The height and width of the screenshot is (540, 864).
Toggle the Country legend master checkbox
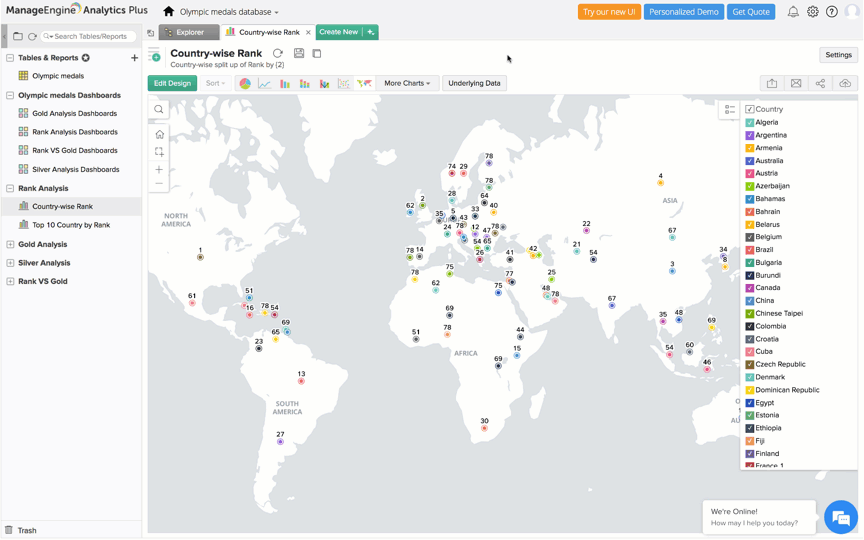(x=749, y=109)
